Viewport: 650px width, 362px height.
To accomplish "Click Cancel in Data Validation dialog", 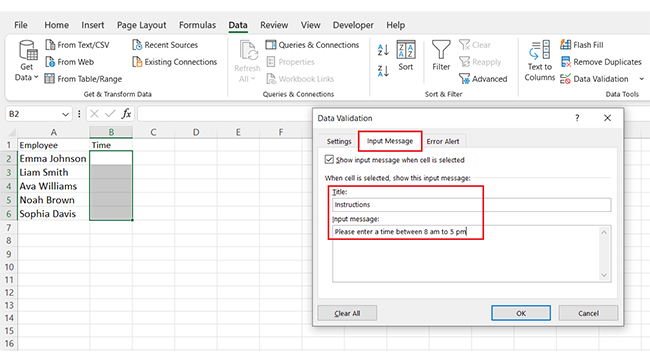I will pos(588,313).
